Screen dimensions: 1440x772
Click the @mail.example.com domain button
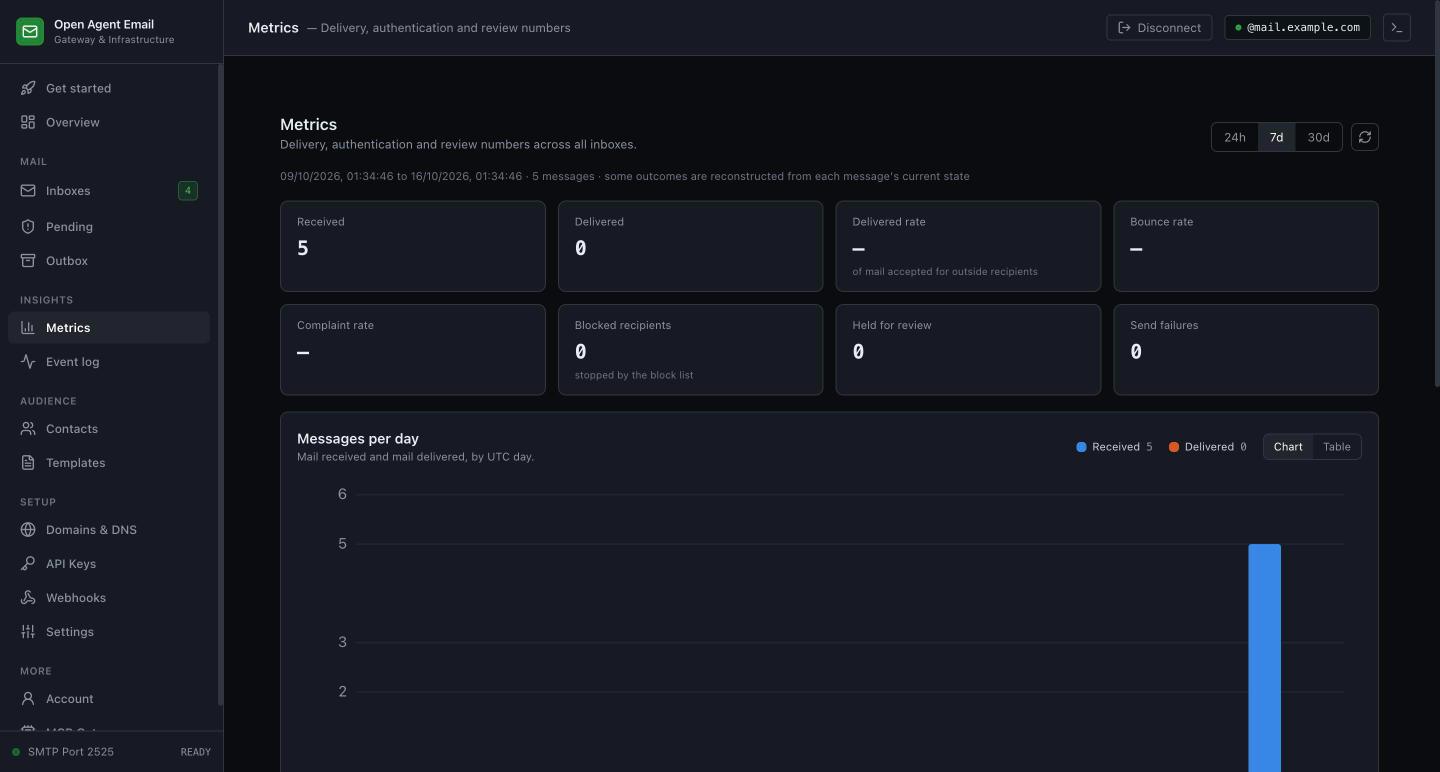(1297, 28)
